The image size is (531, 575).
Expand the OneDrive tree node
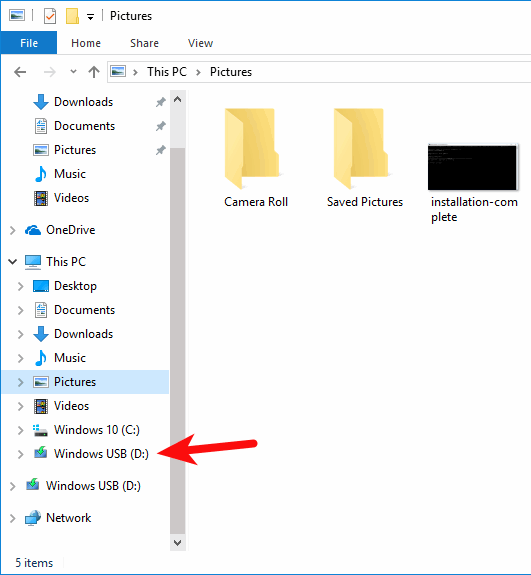click(13, 230)
